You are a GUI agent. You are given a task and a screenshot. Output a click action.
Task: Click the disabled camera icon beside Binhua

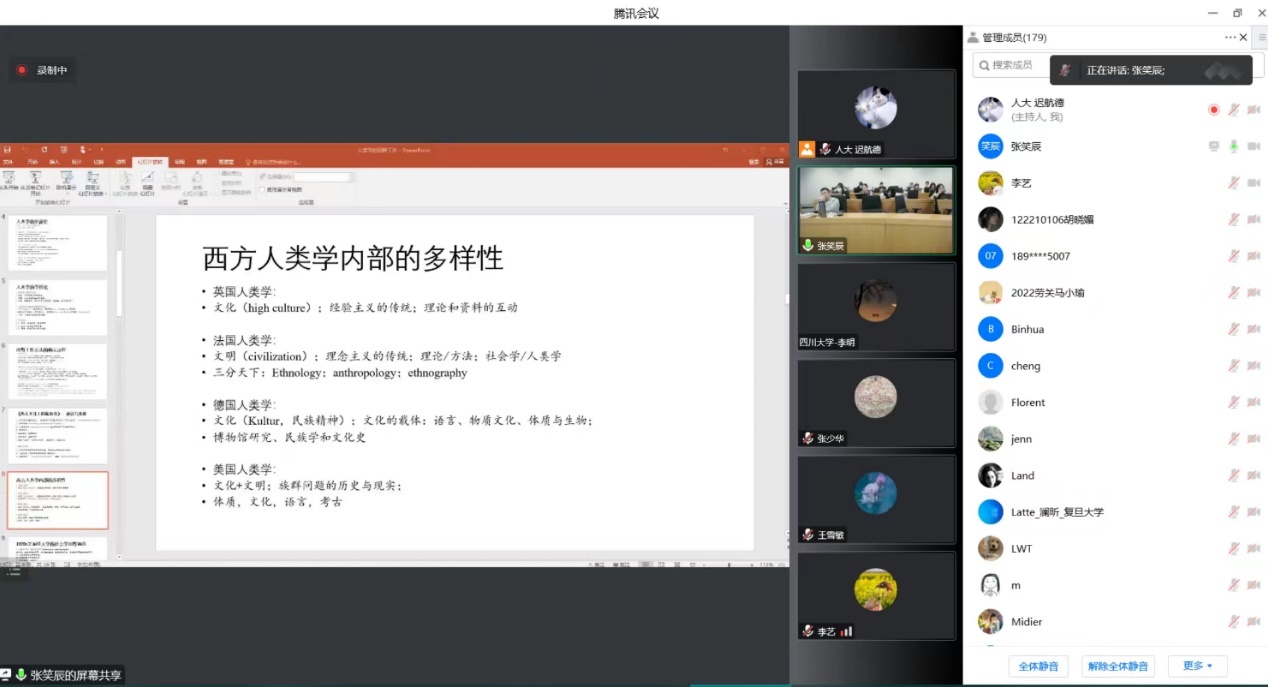[x=1253, y=329]
